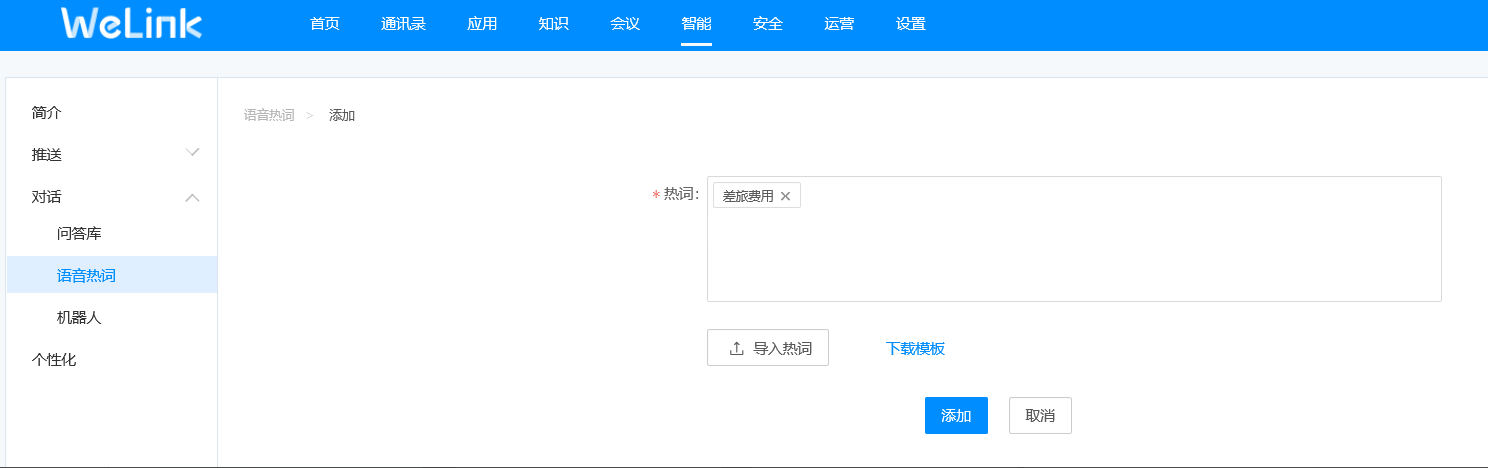Go back via 语音热词 breadcrumb
Screen dimensions: 1488x468
(269, 115)
